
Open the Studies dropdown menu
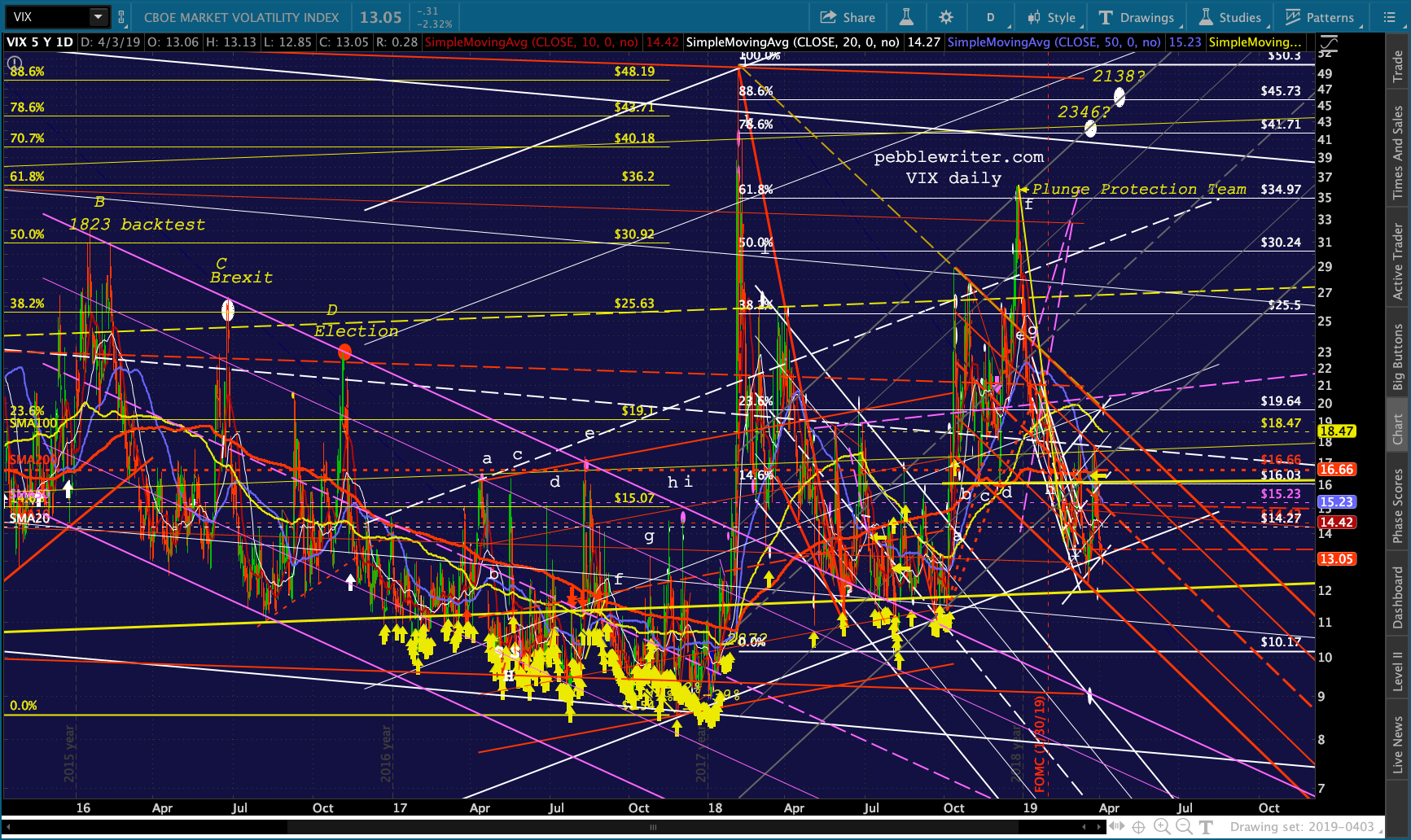click(1229, 17)
